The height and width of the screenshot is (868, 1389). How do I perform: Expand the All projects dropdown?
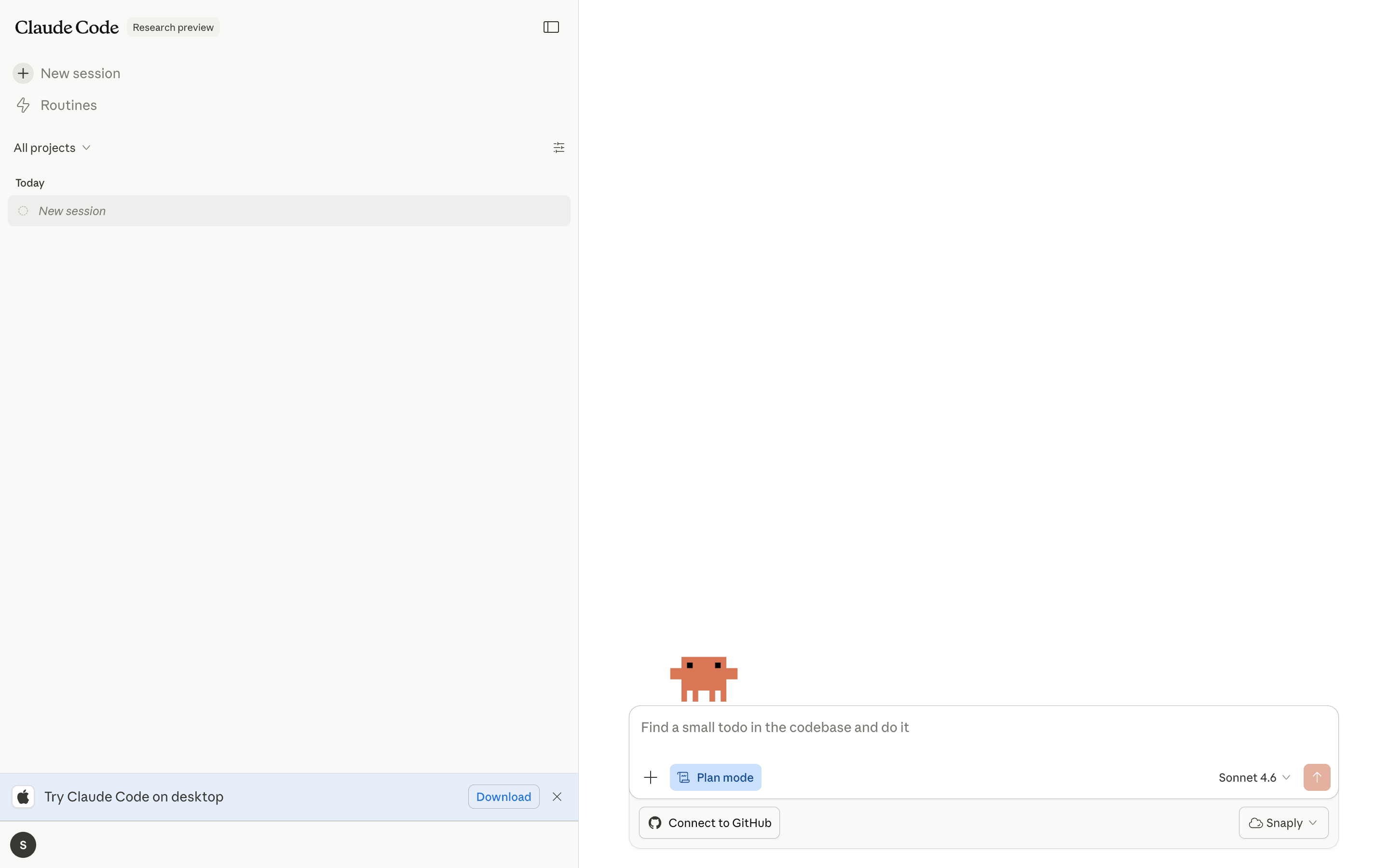click(52, 148)
